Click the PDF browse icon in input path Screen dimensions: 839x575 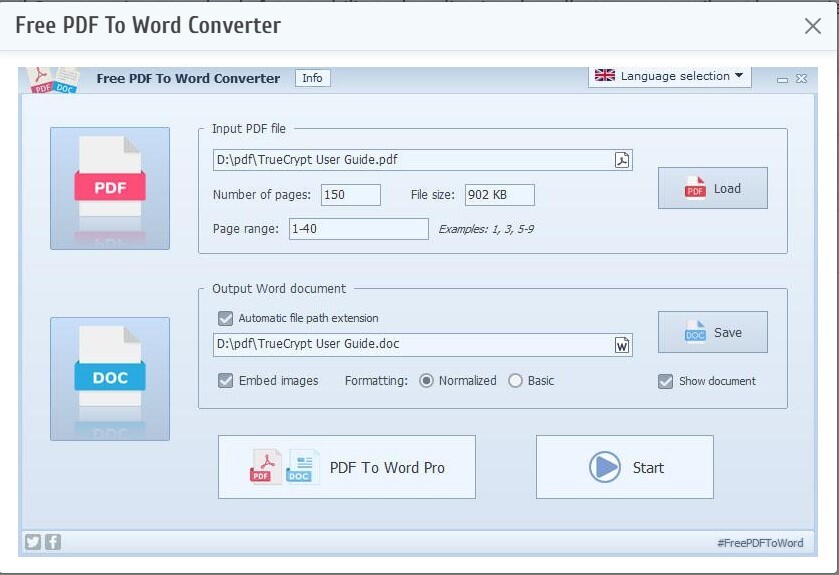click(622, 160)
